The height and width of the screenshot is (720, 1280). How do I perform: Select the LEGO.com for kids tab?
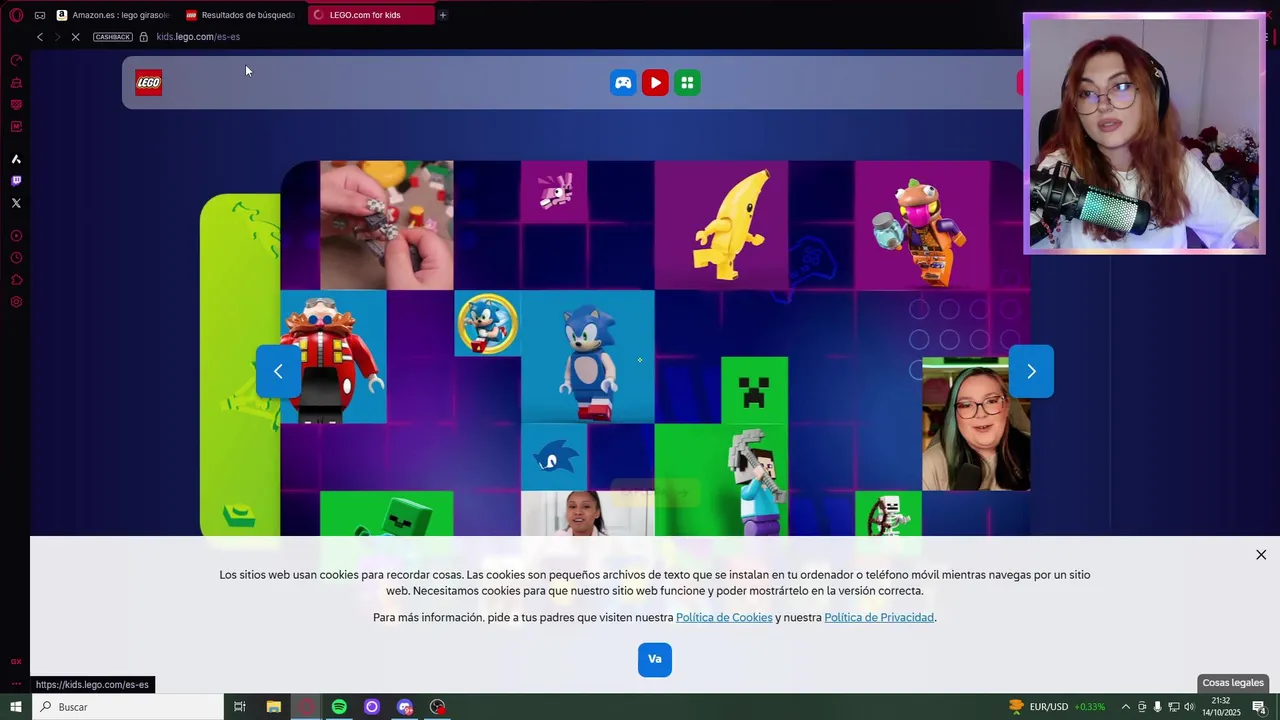click(x=371, y=15)
